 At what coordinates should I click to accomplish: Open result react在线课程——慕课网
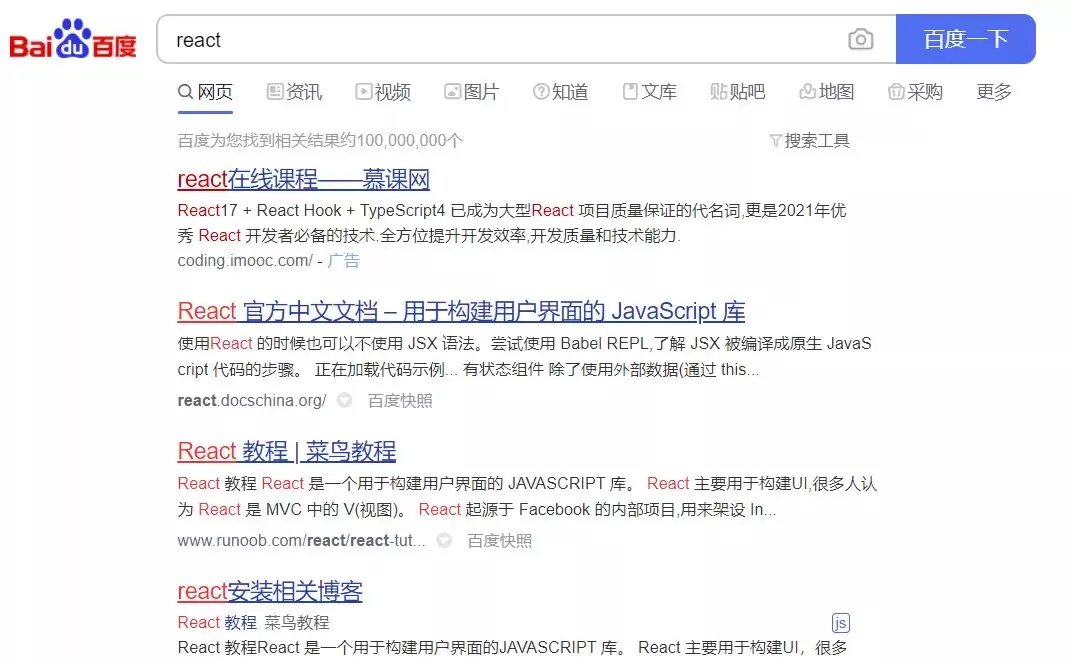(x=303, y=179)
